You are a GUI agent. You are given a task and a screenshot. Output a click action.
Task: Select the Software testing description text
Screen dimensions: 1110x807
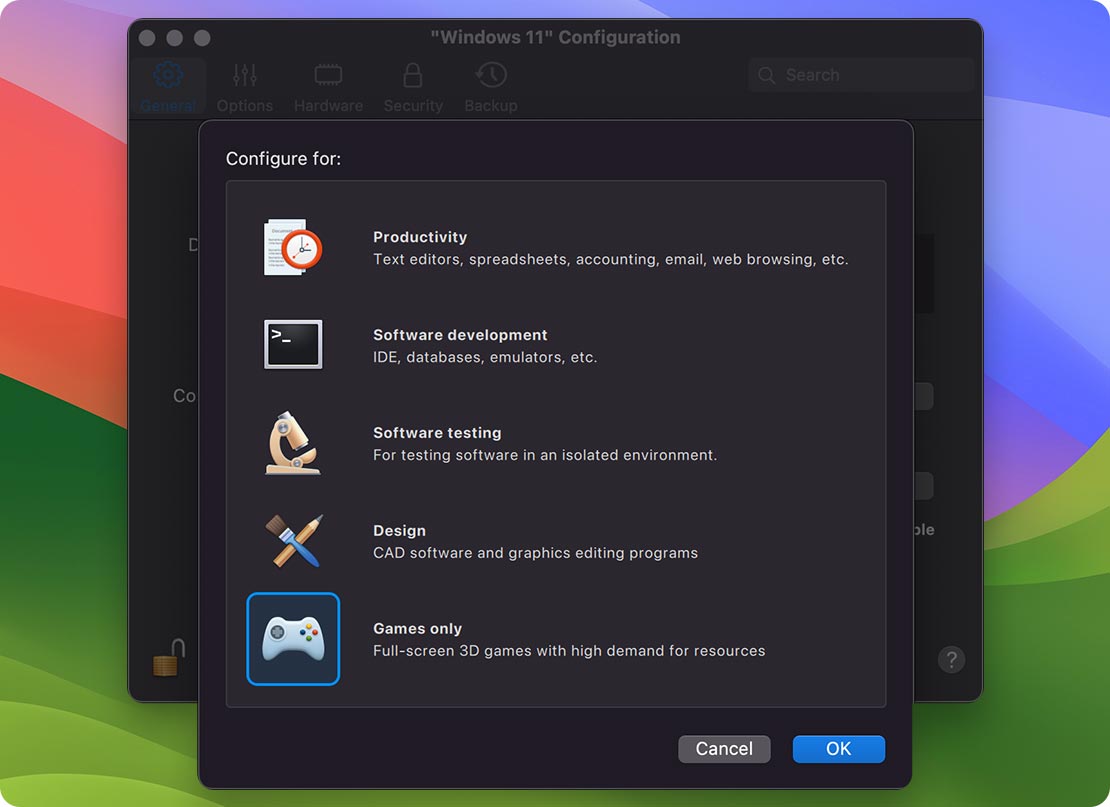pyautogui.click(x=545, y=455)
